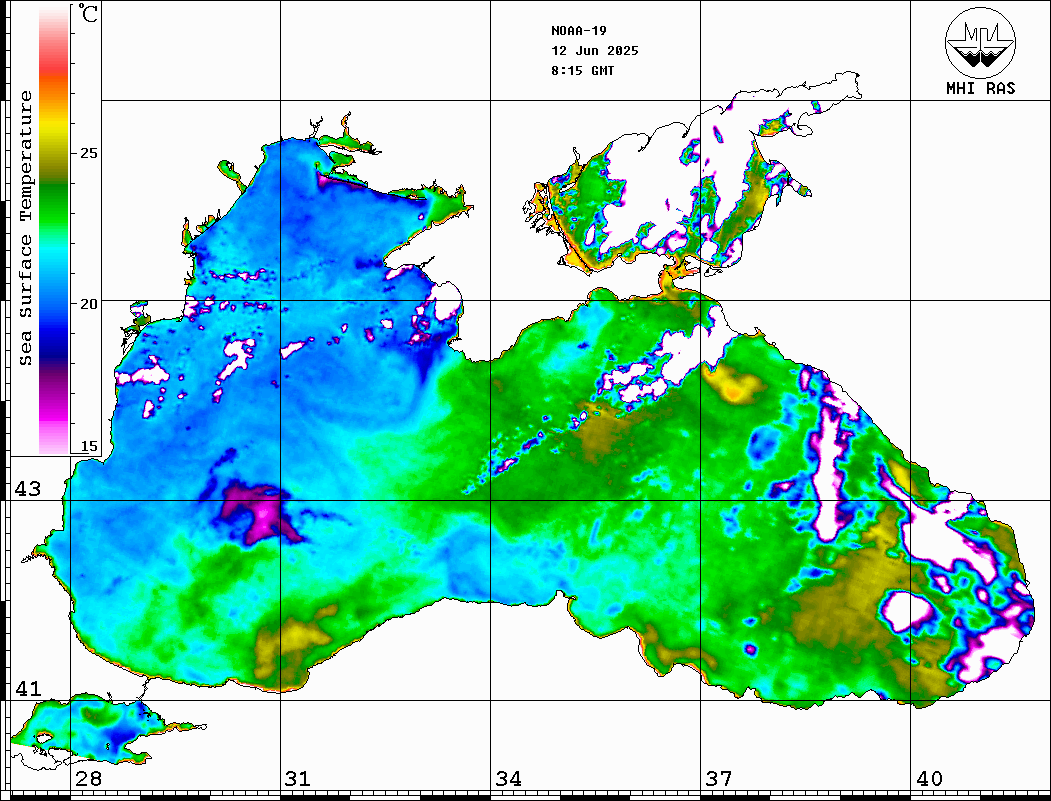Viewport: 1051px width, 801px height.
Task: Click the longitude 37 label
Action: coord(718,779)
